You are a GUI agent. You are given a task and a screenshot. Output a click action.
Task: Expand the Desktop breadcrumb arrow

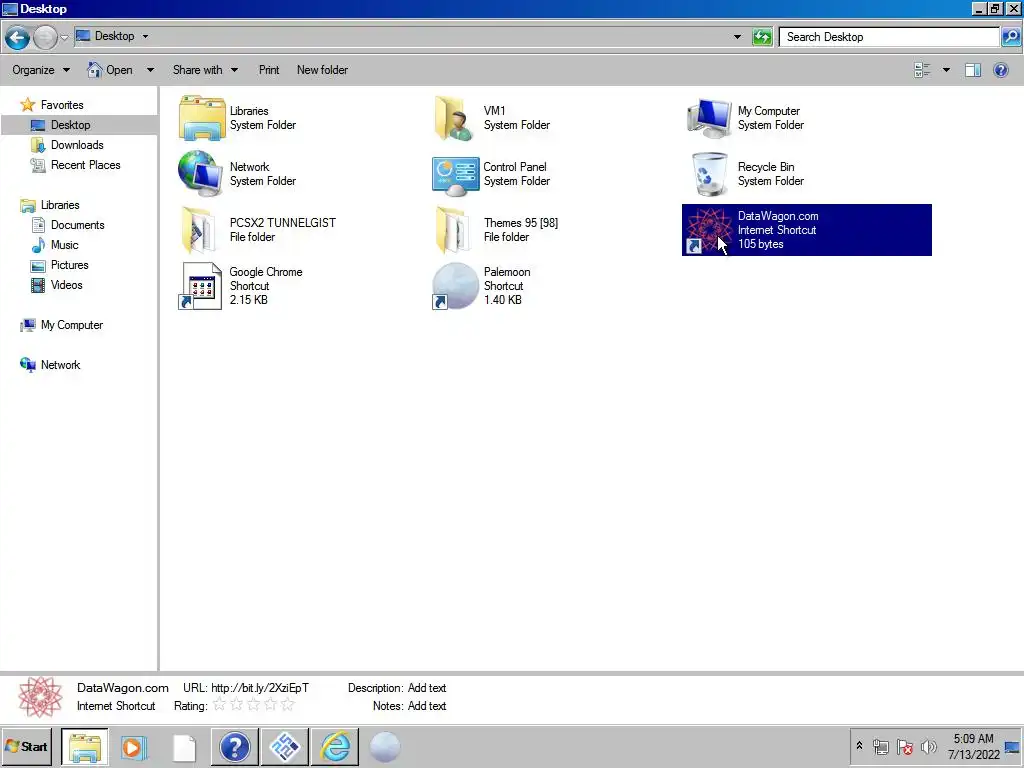click(x=145, y=37)
